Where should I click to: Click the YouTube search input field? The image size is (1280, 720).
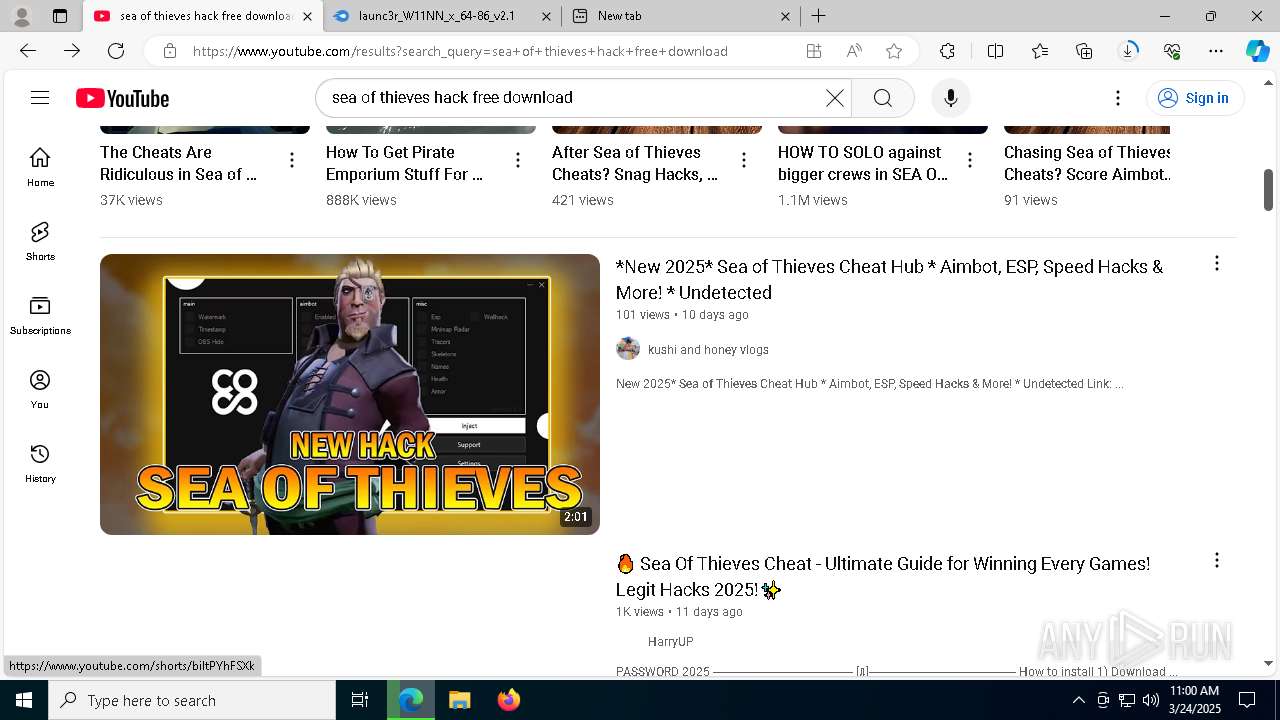click(575, 97)
